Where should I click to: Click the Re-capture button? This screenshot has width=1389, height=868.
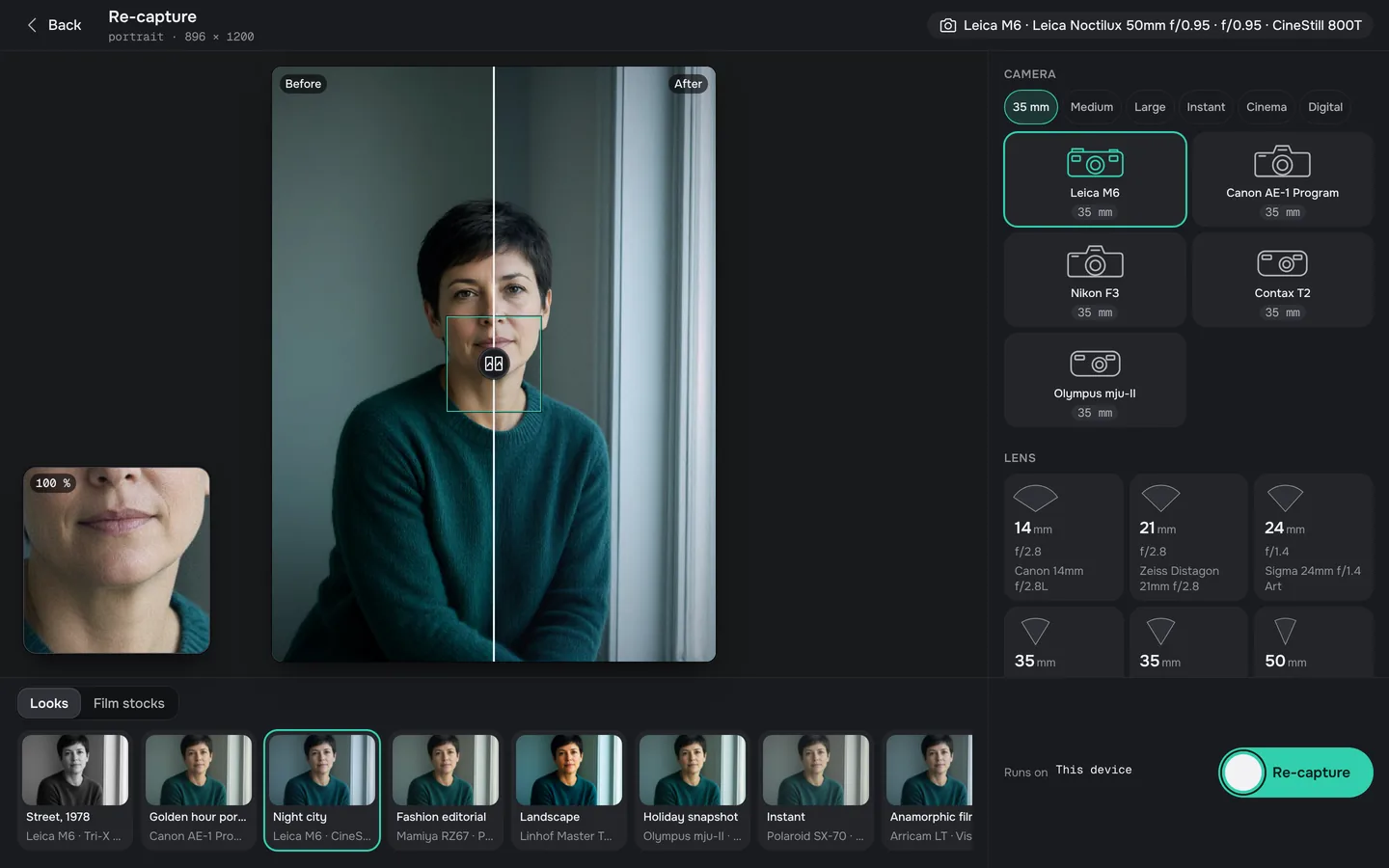(x=1295, y=773)
